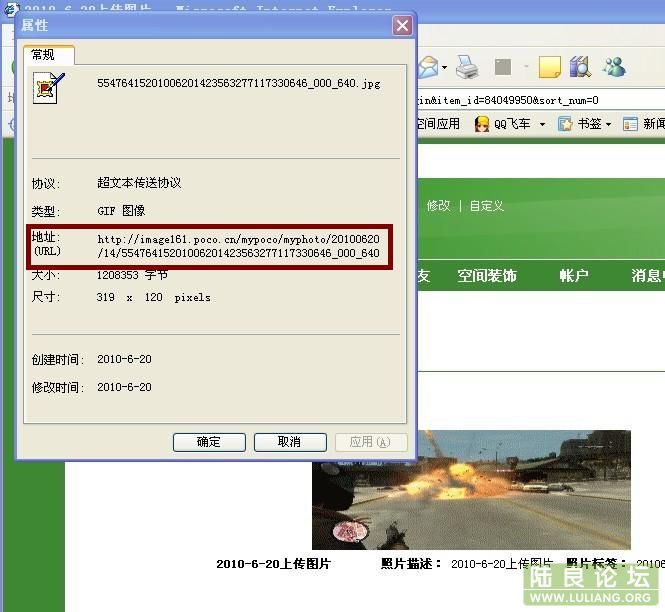Click the Print icon in IE toolbar
This screenshot has width=665, height=612.
[x=467, y=67]
